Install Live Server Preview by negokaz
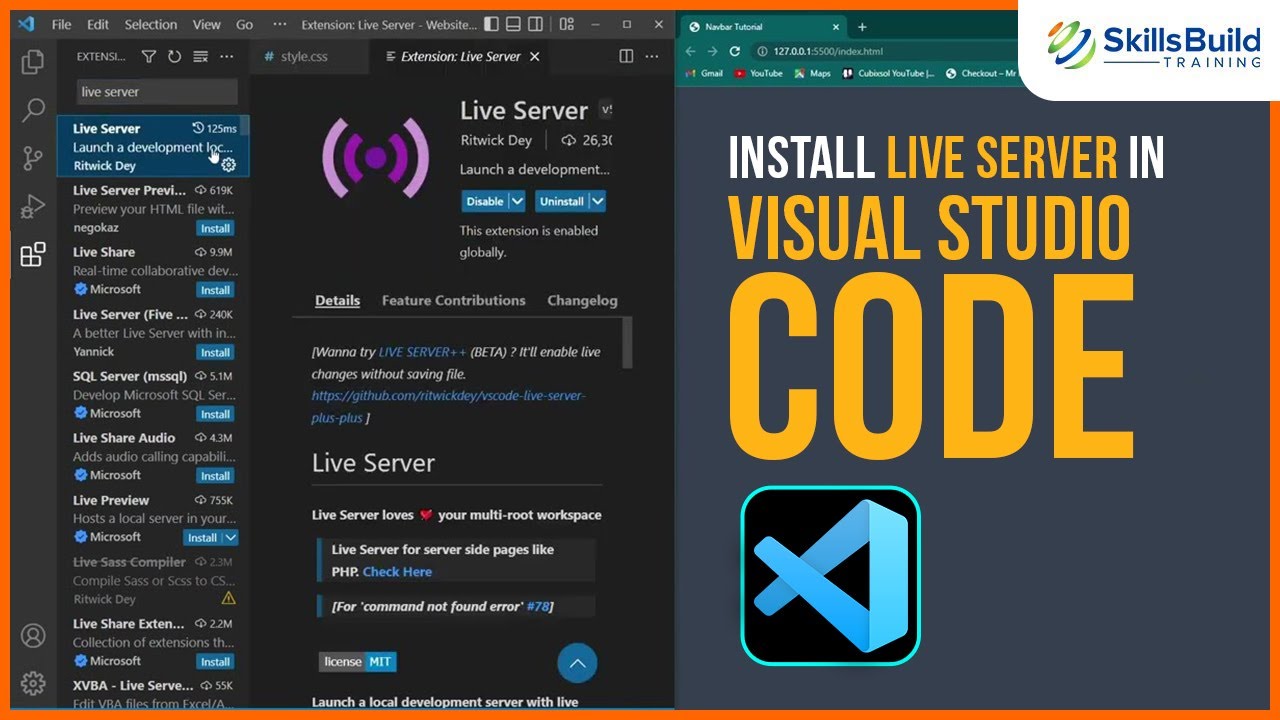The width and height of the screenshot is (1280, 720). tap(215, 228)
